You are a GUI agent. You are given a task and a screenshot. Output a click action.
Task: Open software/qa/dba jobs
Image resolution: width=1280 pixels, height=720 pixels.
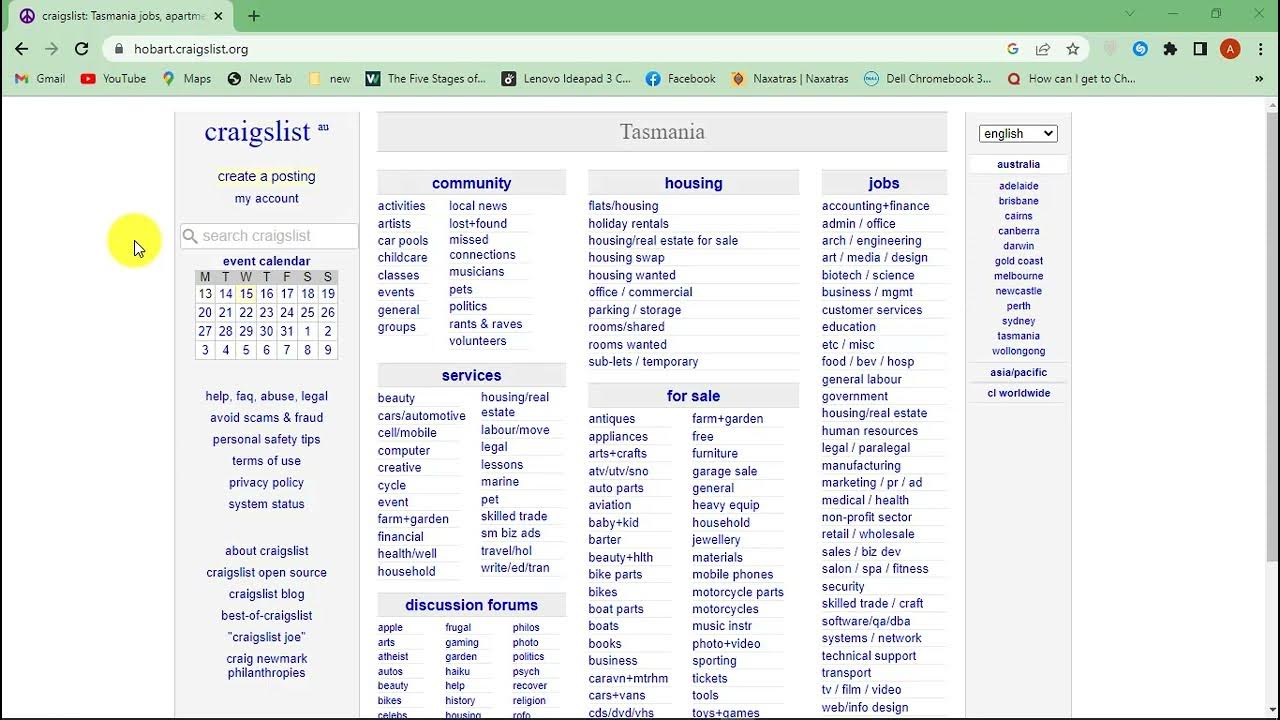coord(866,621)
